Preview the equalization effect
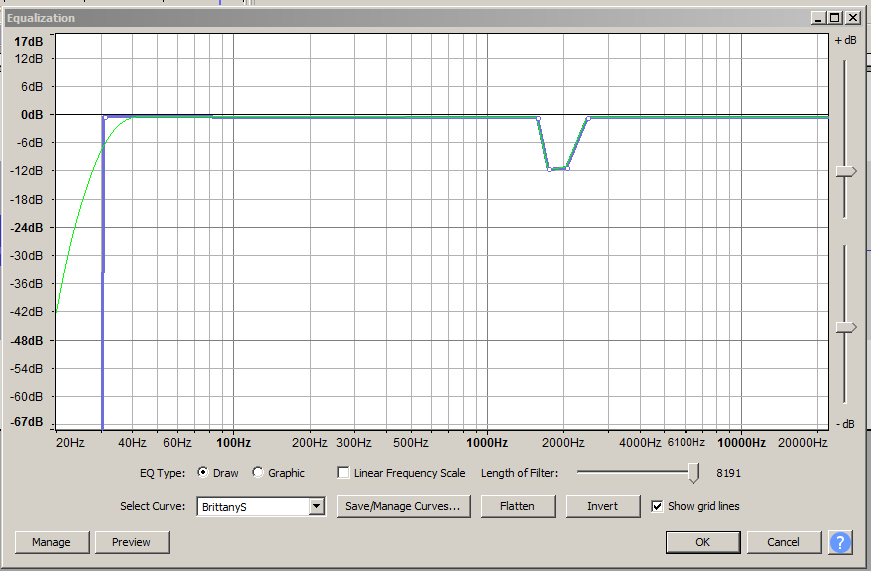The width and height of the screenshot is (871, 571). [131, 542]
